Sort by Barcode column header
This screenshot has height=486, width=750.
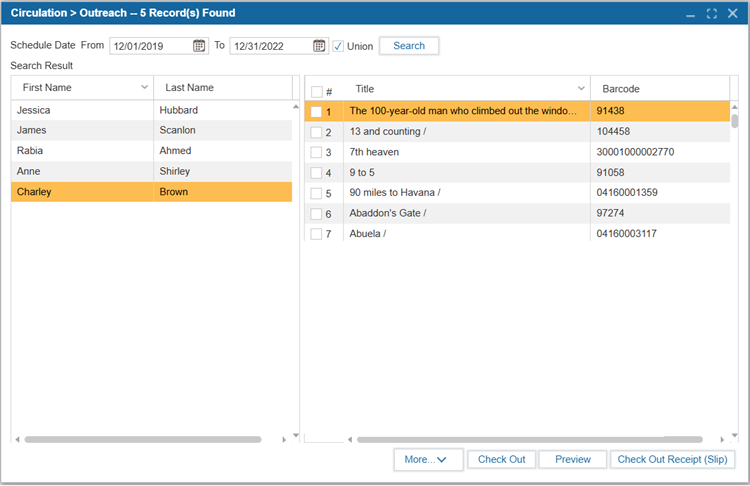(x=660, y=88)
